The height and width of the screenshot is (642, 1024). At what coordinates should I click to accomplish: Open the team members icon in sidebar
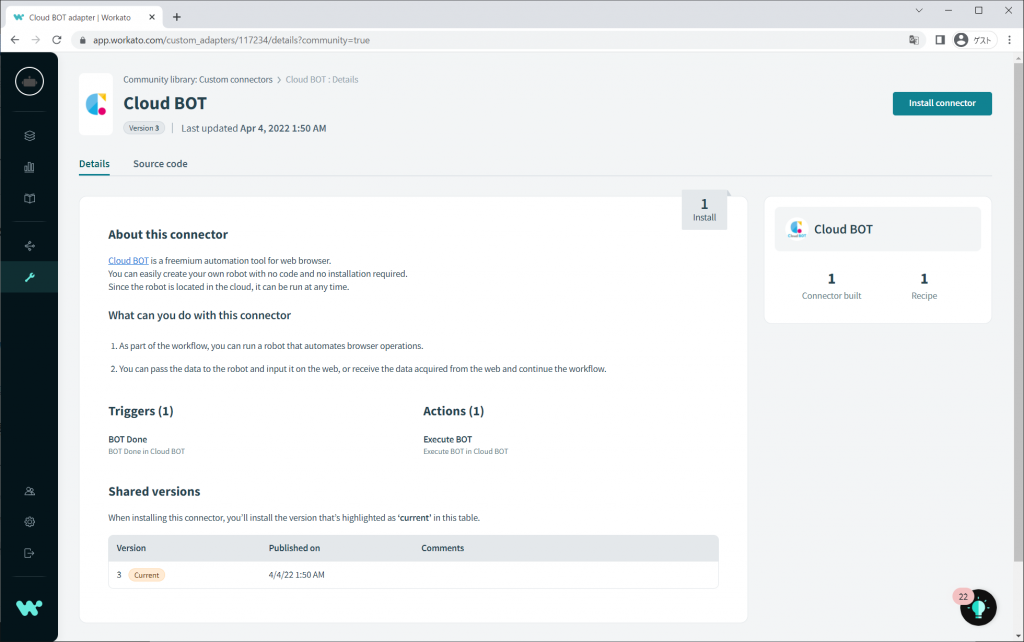(29, 491)
